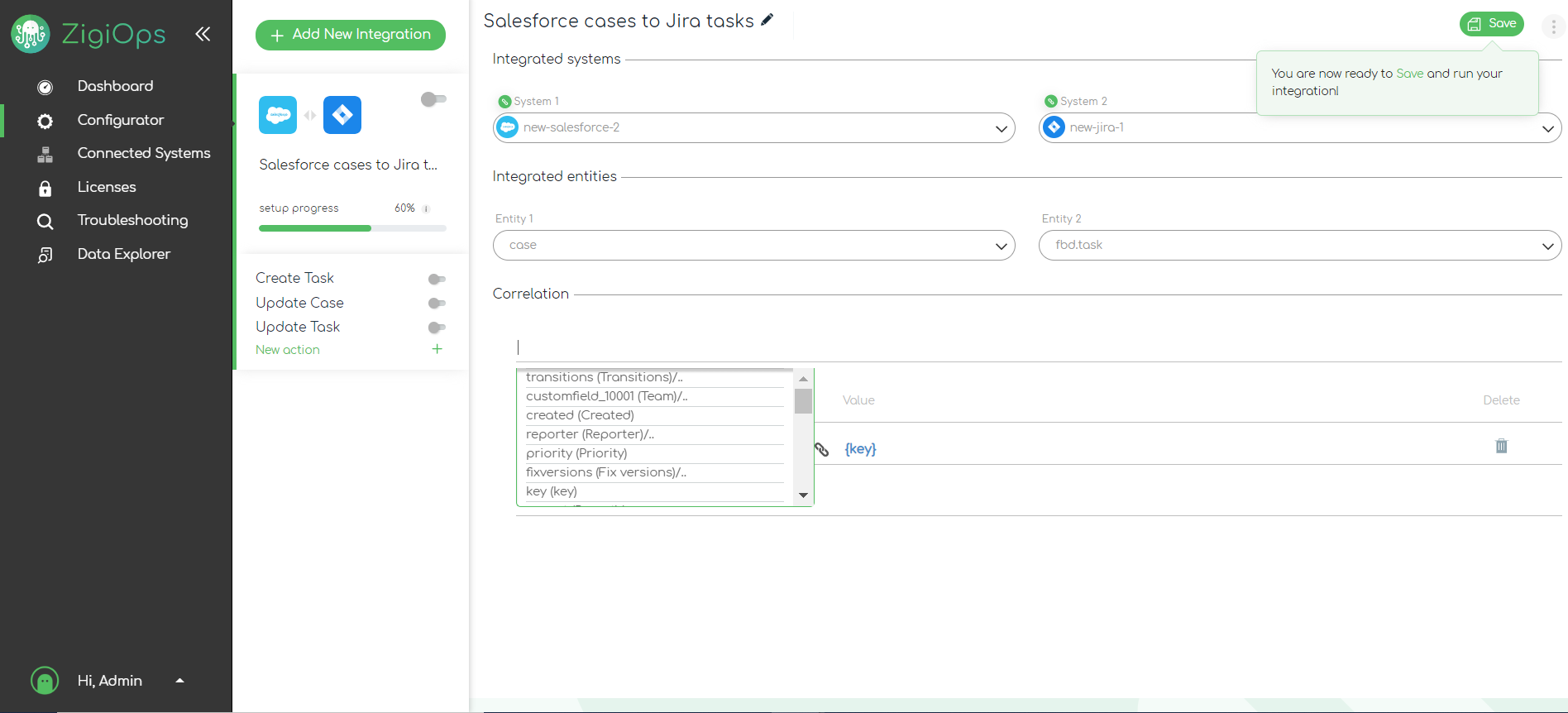Click the ZigiOps octopus logo
Screen dimensions: 1568x713
click(x=31, y=34)
